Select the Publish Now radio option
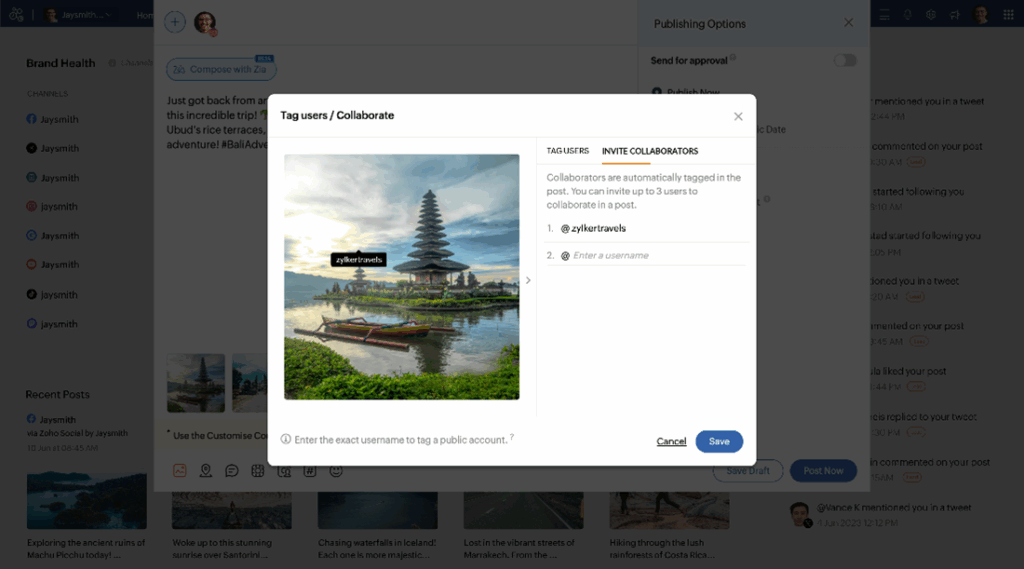 pyautogui.click(x=658, y=92)
